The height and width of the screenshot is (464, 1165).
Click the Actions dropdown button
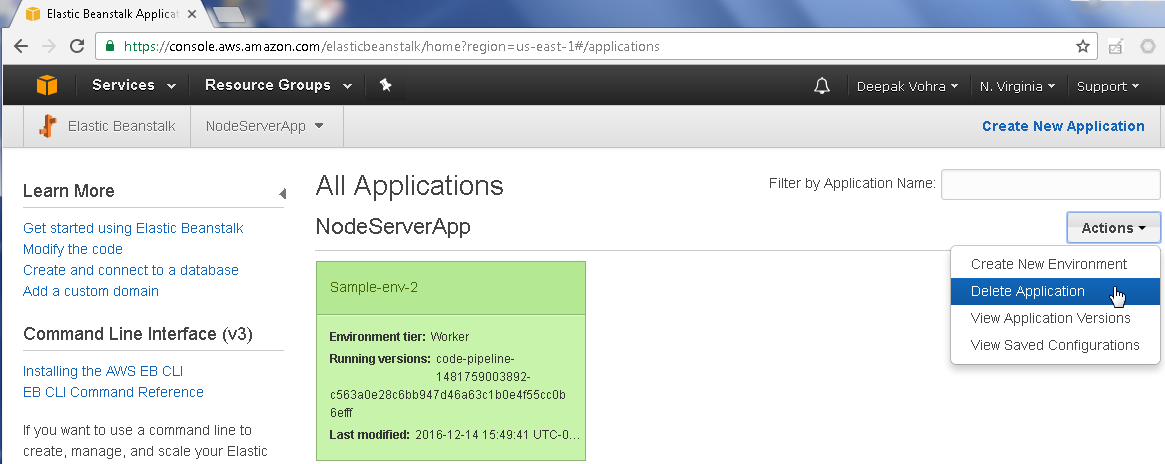tap(1113, 228)
